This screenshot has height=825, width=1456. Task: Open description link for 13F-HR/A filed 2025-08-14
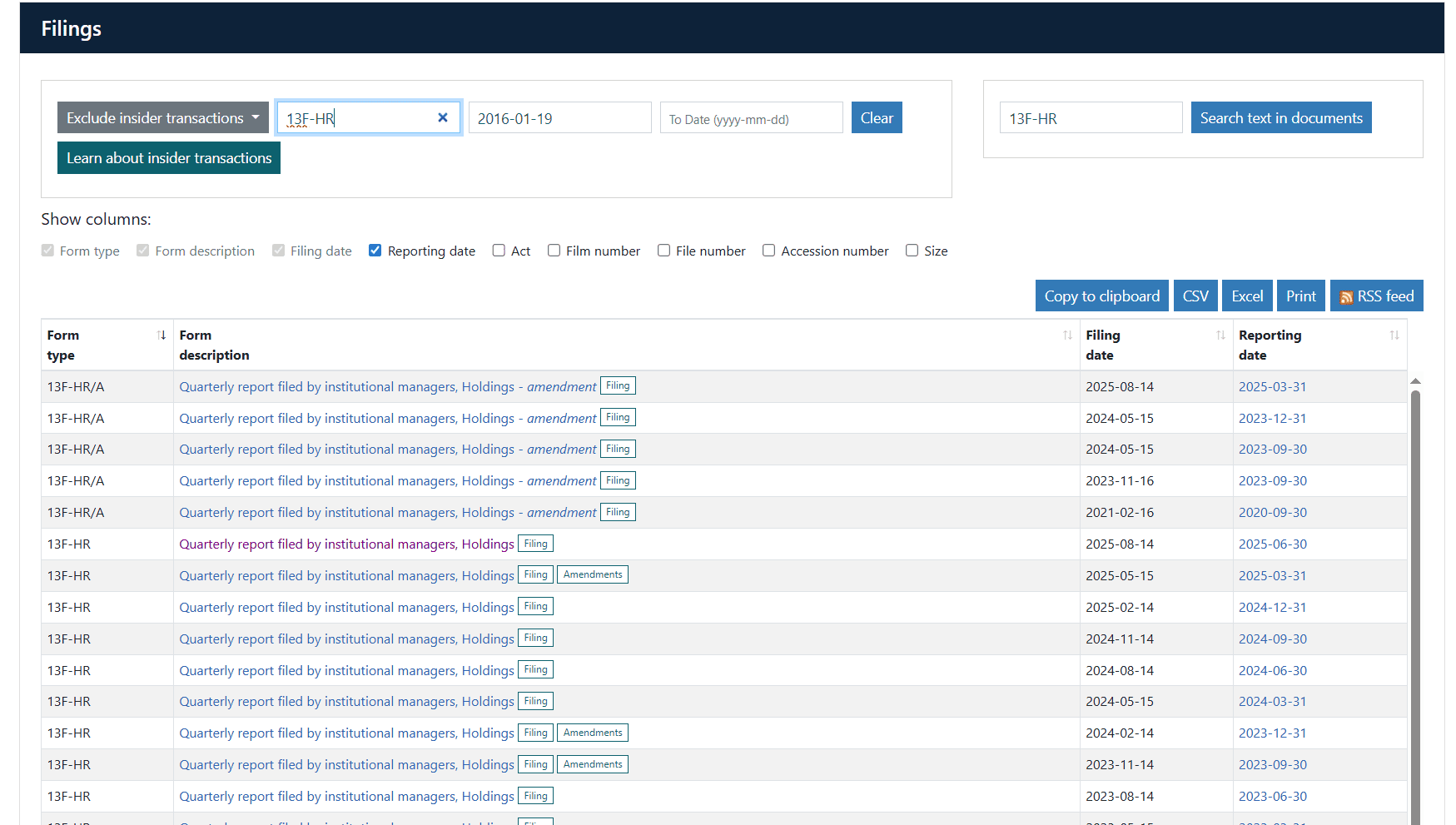tap(388, 386)
